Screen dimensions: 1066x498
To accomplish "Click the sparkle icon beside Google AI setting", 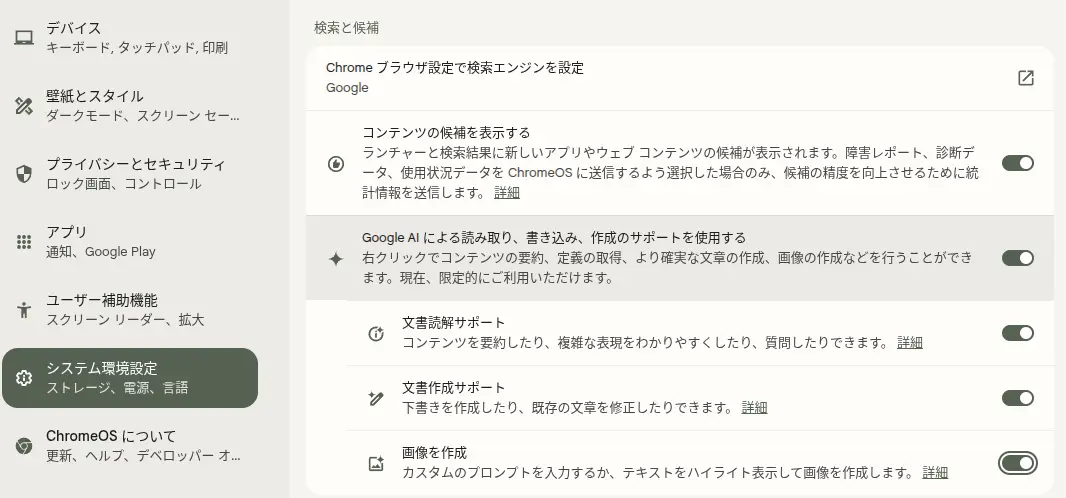I will (x=336, y=258).
